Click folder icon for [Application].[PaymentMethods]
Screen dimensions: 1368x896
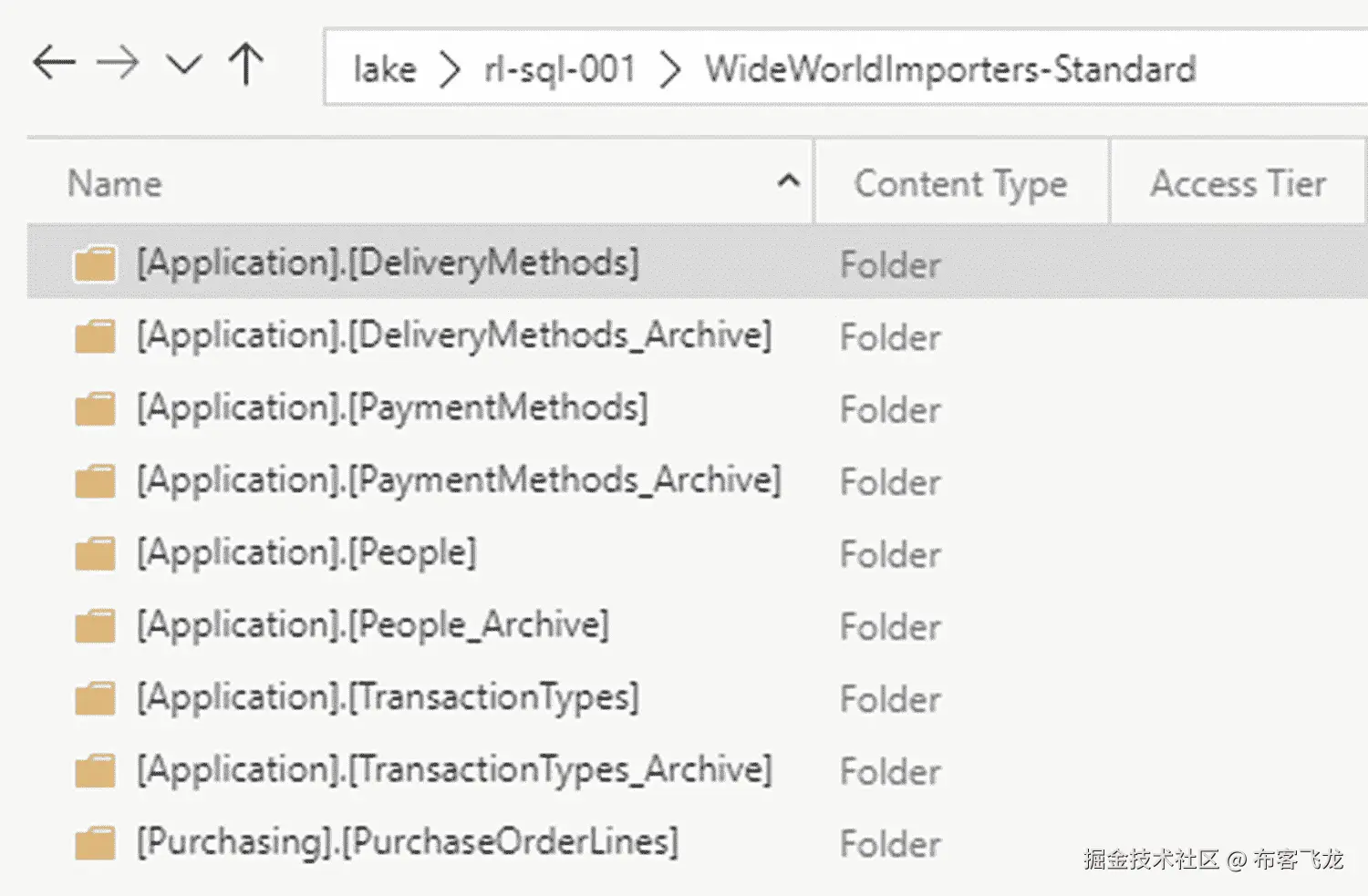coord(95,408)
